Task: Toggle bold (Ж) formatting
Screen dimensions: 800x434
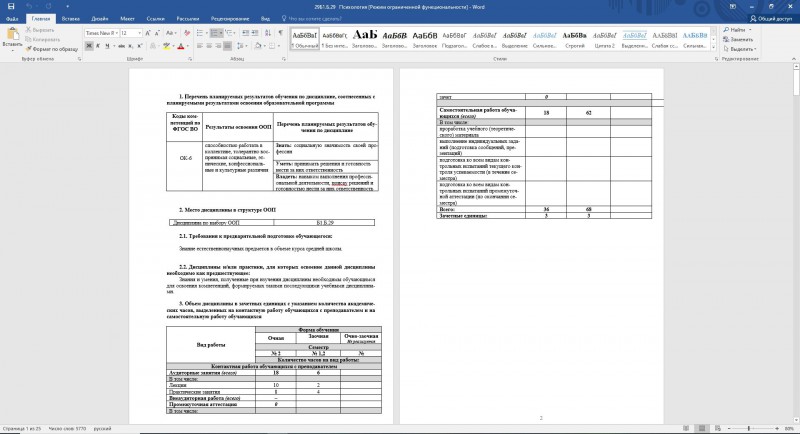Action: (89, 46)
